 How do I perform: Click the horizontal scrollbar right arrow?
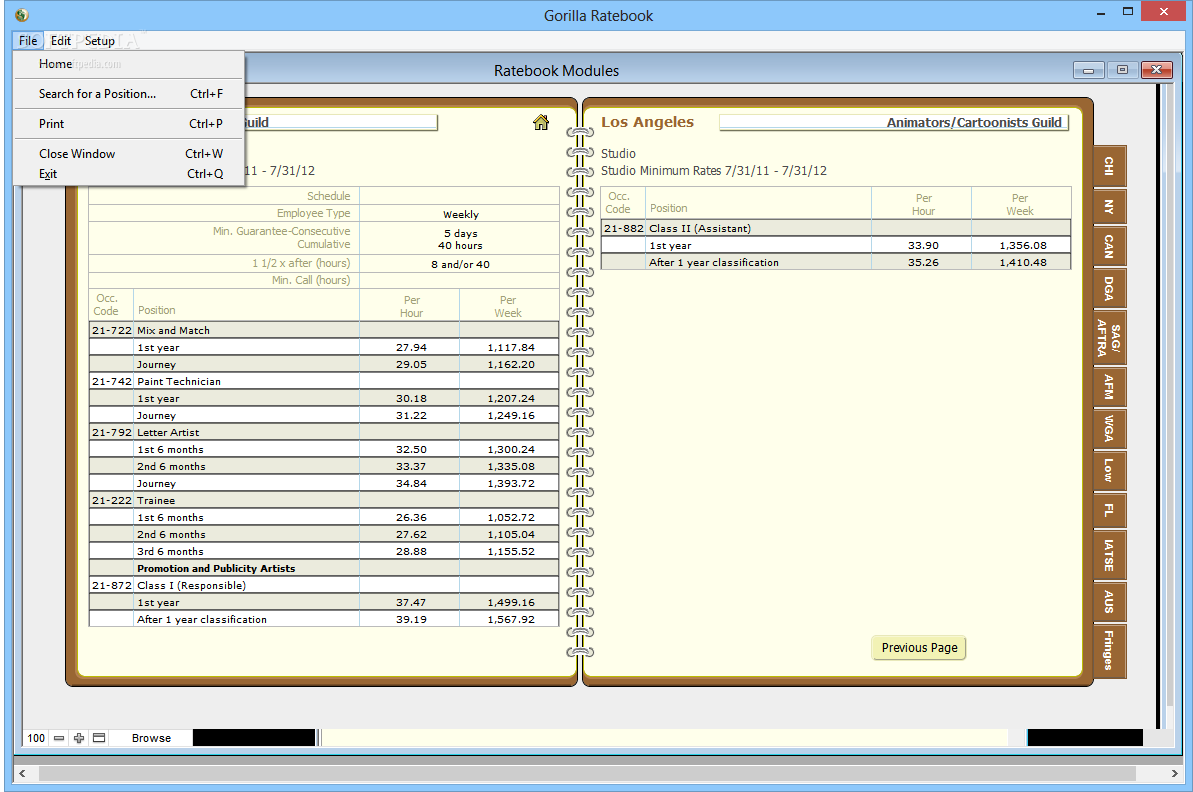click(x=1174, y=773)
